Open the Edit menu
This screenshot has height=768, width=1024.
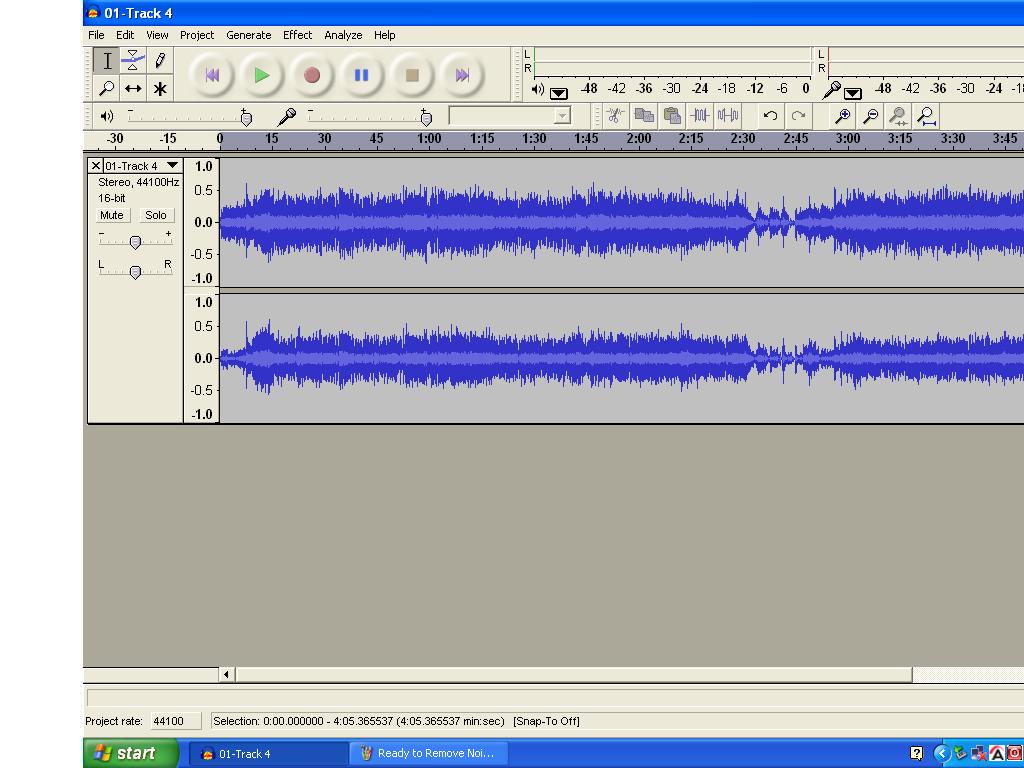125,35
